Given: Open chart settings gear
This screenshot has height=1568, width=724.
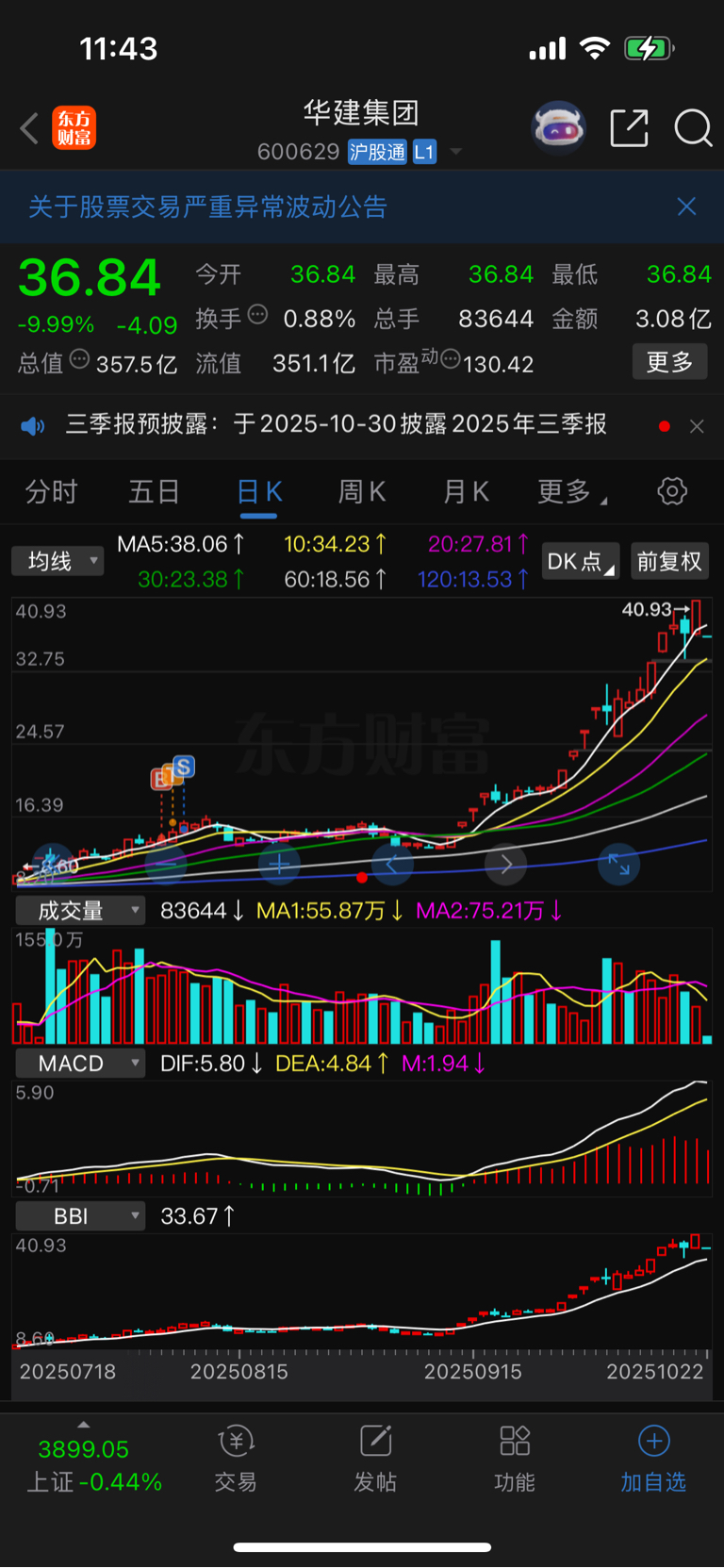Looking at the screenshot, I should pyautogui.click(x=672, y=491).
